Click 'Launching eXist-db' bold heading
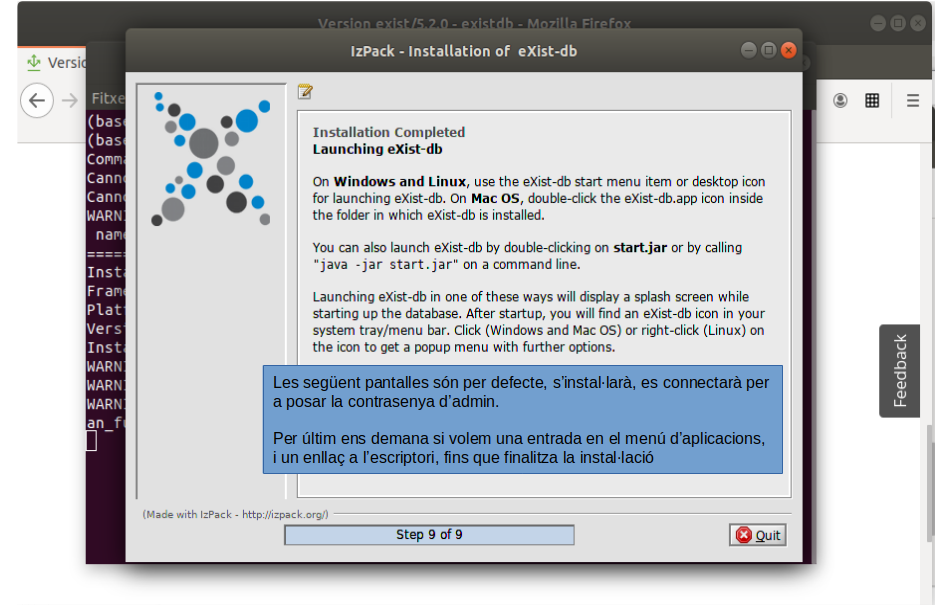 pyautogui.click(x=377, y=149)
